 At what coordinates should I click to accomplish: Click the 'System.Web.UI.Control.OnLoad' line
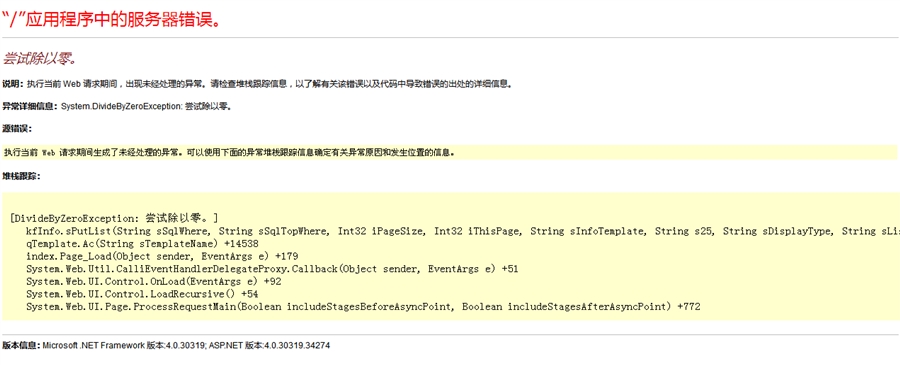[x=153, y=282]
